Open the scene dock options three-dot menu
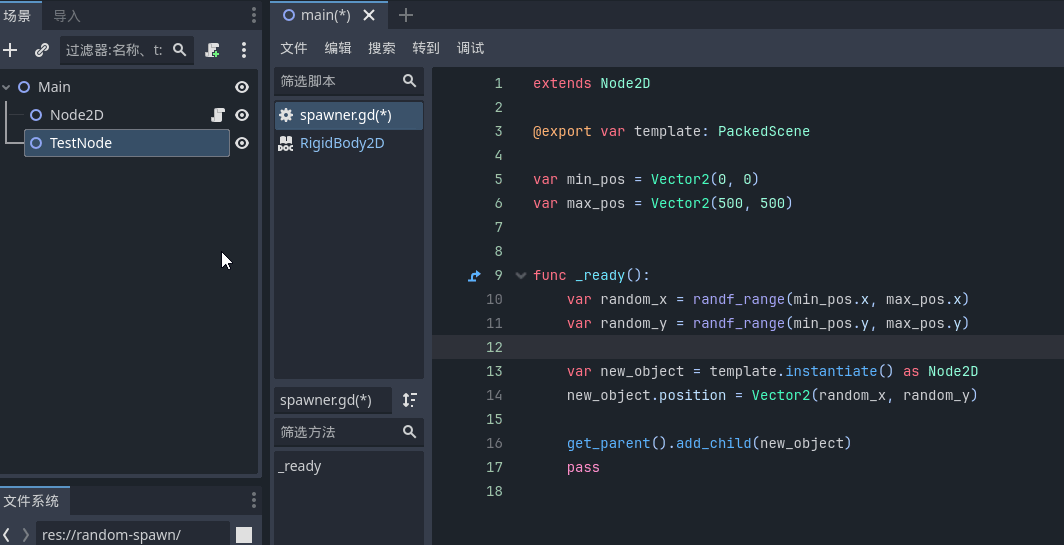Screen dimensions: 1064x545 pos(244,50)
